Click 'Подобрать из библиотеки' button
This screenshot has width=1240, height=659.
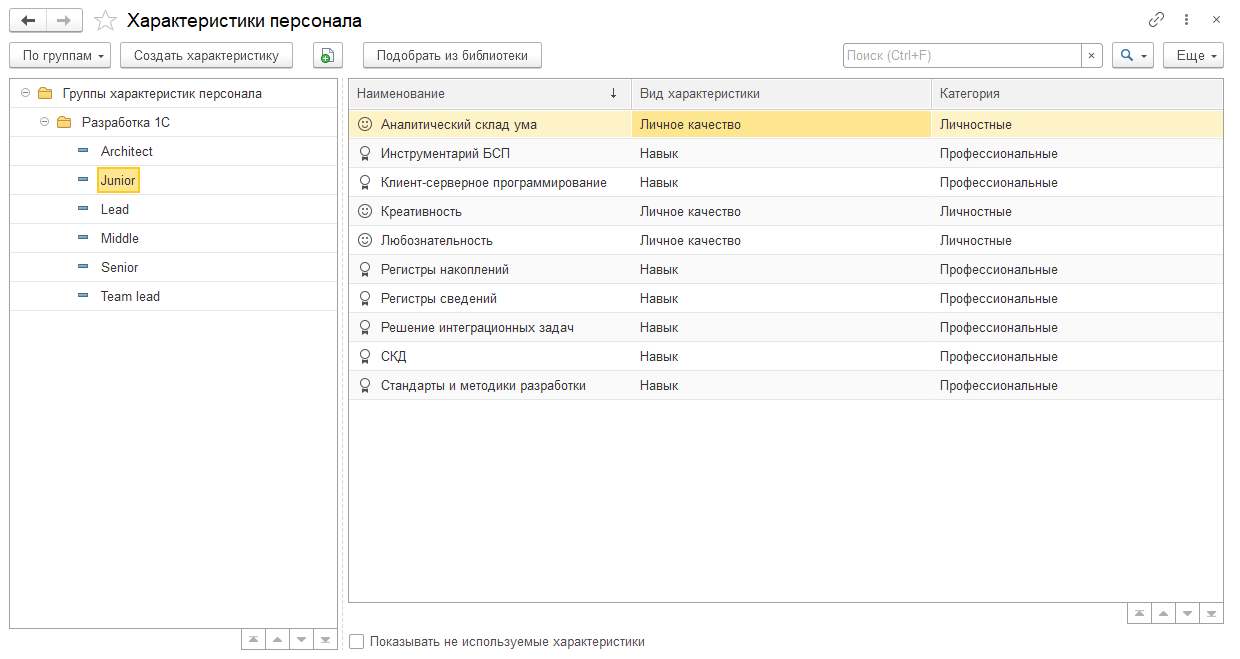[452, 56]
